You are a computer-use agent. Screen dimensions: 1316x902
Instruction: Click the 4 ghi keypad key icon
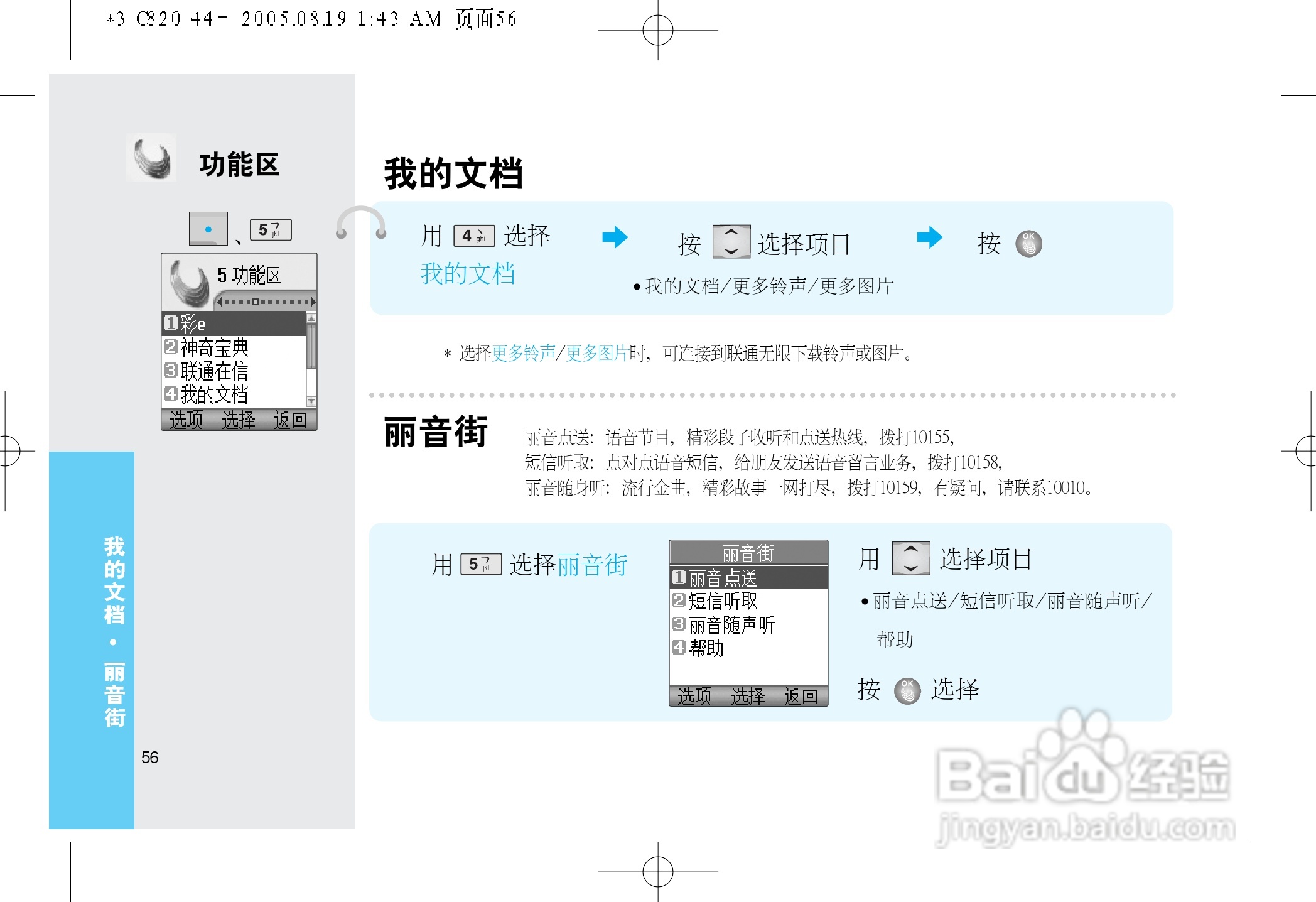474,236
